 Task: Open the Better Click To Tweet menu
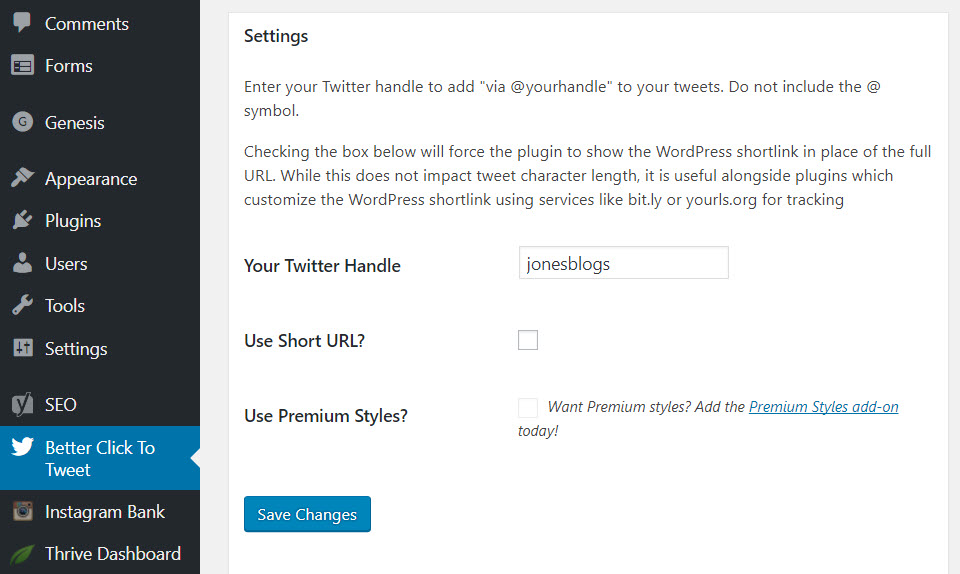(100, 458)
